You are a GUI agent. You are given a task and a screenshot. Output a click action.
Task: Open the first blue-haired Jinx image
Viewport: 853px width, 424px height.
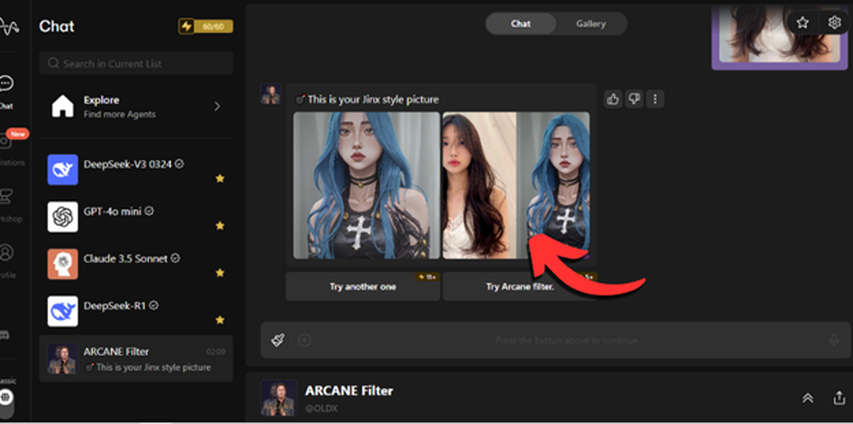pos(367,186)
